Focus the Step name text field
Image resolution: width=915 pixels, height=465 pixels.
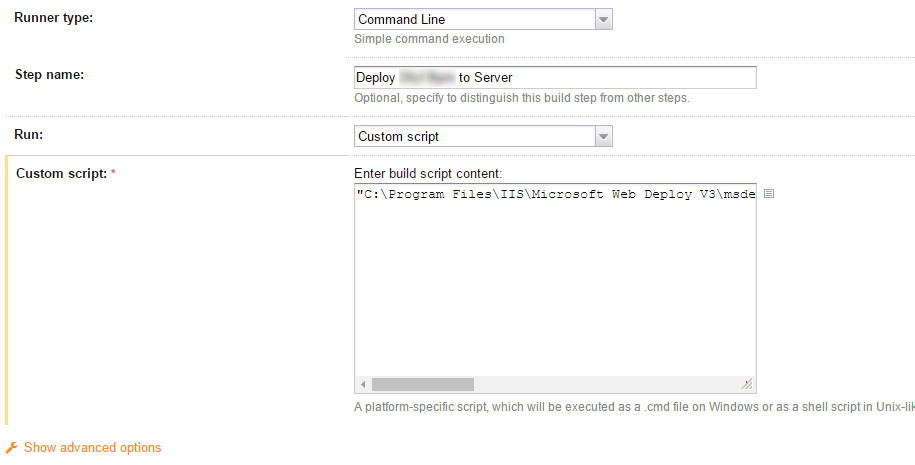pos(555,77)
